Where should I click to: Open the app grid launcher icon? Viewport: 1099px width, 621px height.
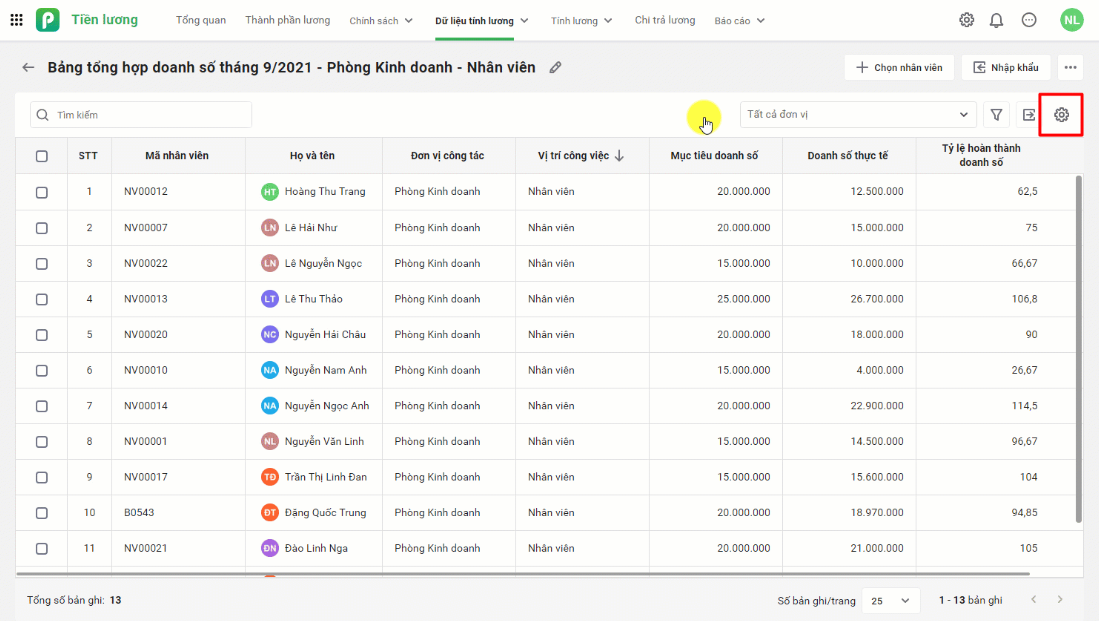(16, 20)
